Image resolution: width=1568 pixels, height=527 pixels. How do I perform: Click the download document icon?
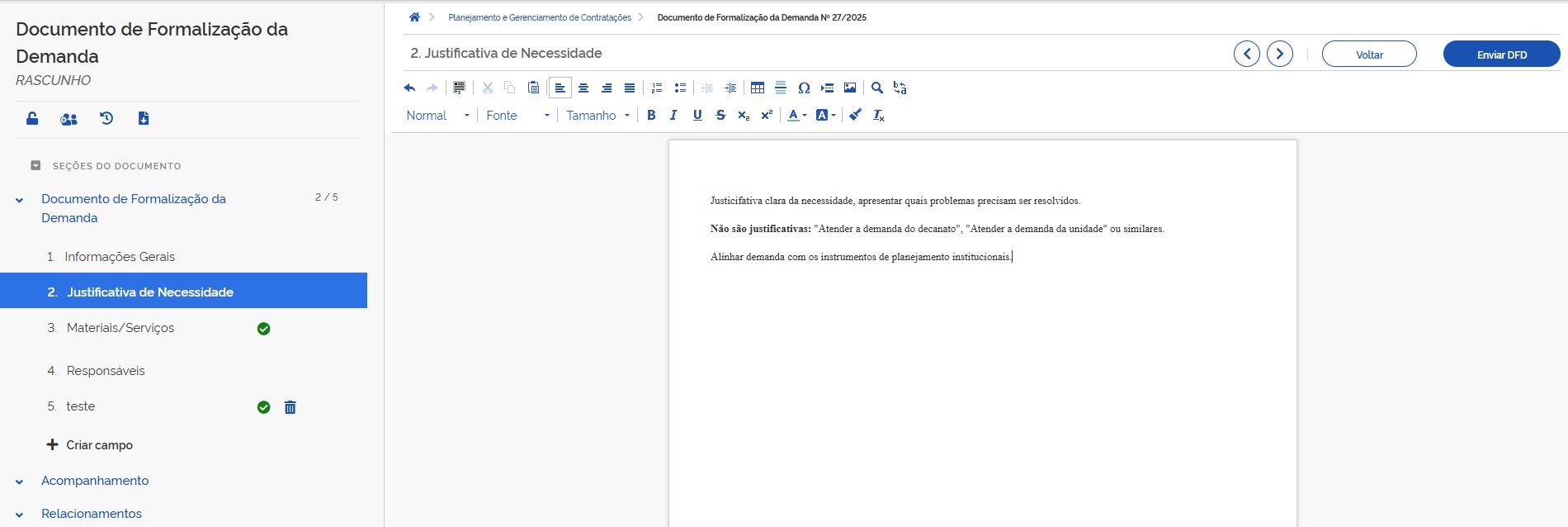[x=144, y=118]
